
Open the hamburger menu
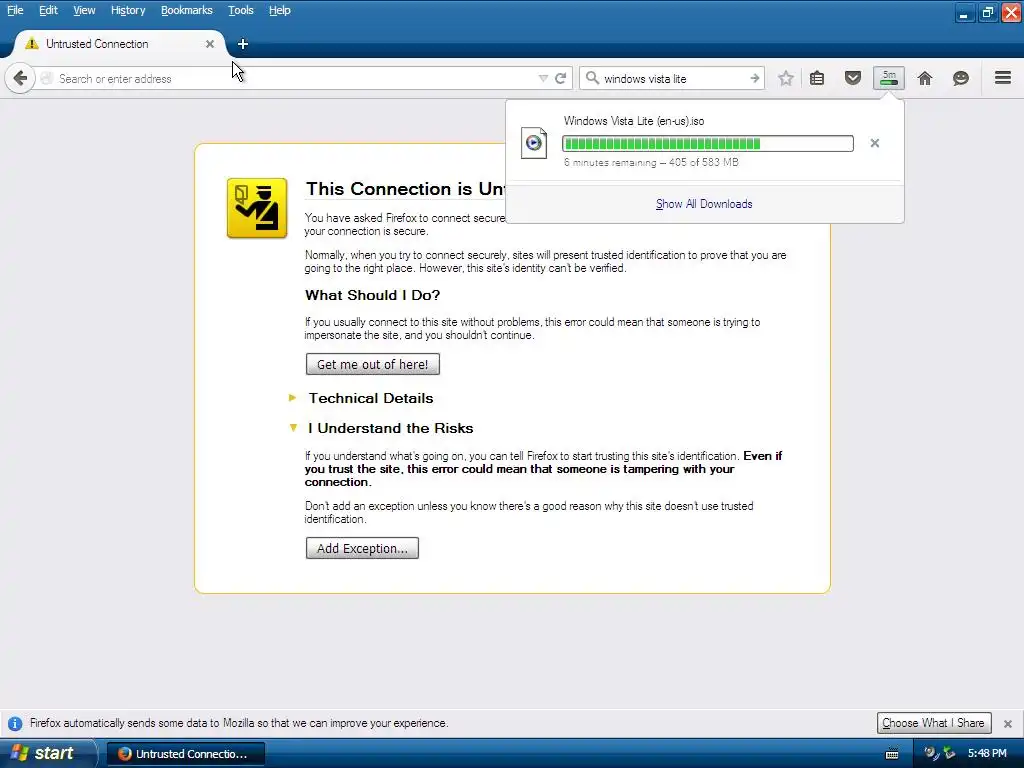(1003, 78)
